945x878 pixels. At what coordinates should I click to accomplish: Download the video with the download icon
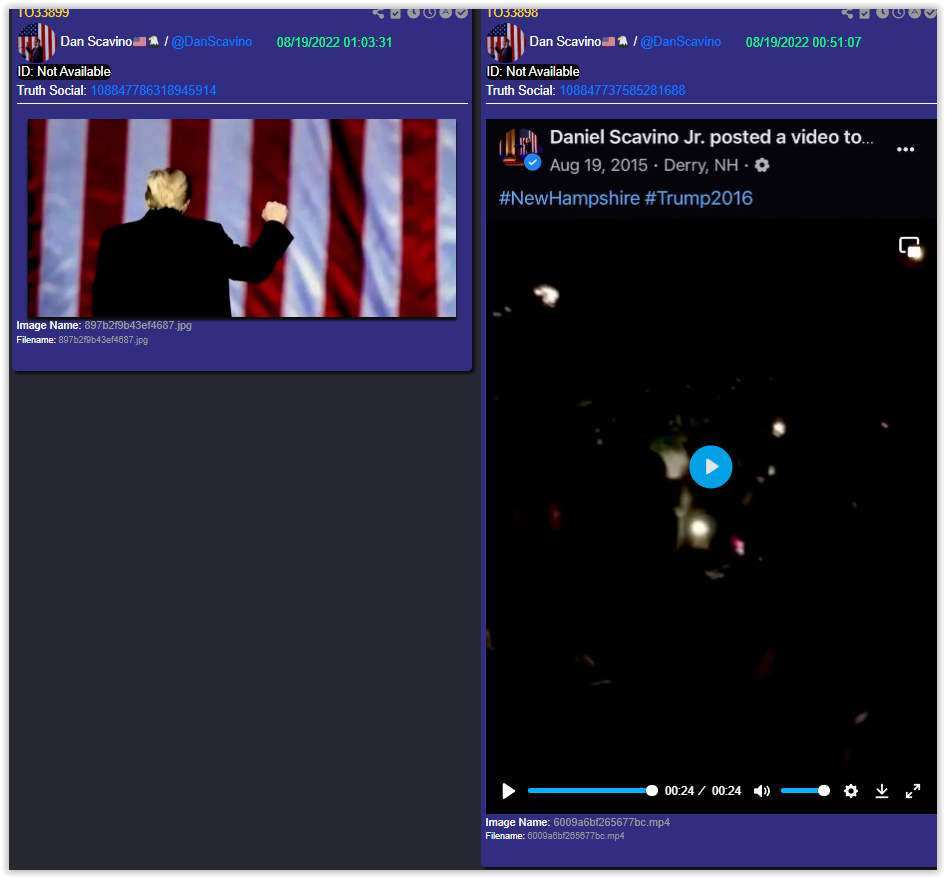pyautogui.click(x=882, y=791)
